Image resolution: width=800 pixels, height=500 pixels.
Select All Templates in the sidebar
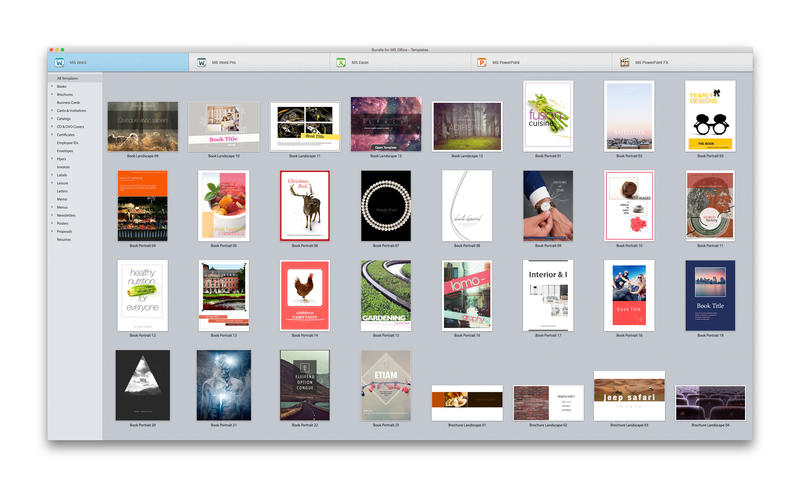68,78
